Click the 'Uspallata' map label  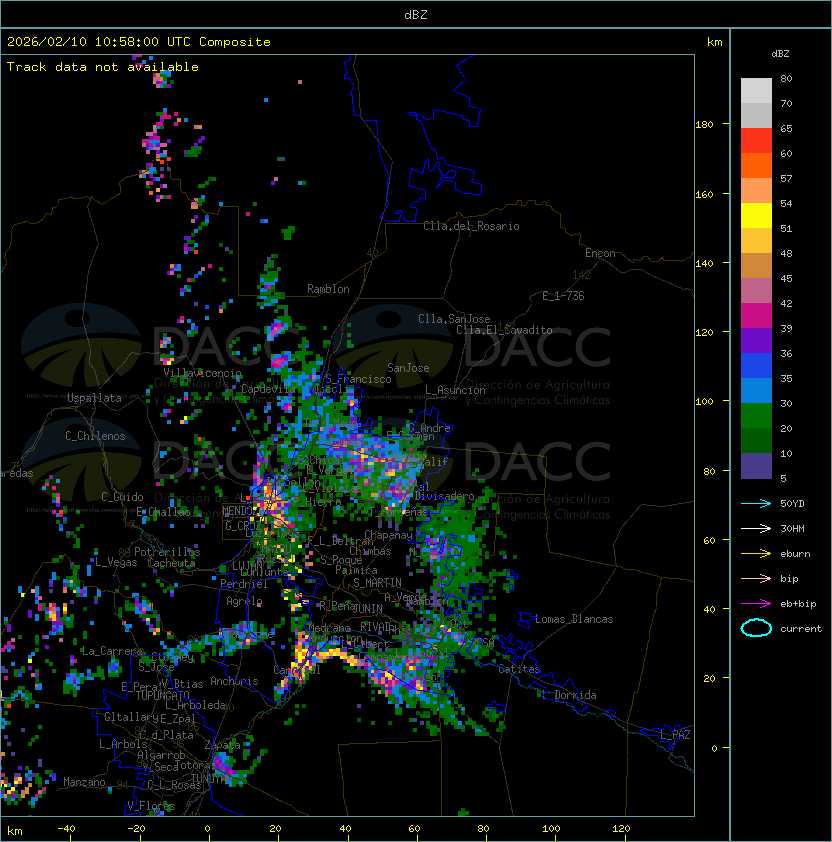coord(94,398)
